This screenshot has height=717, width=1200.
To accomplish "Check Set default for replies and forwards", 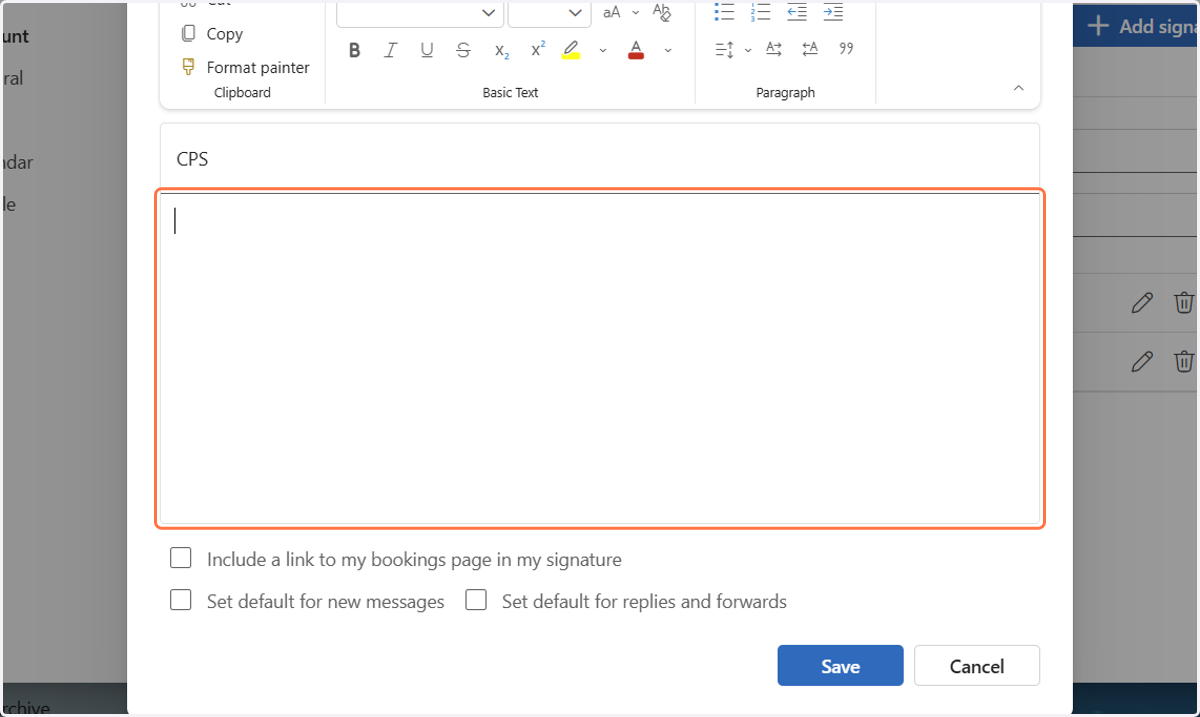I will [x=476, y=600].
